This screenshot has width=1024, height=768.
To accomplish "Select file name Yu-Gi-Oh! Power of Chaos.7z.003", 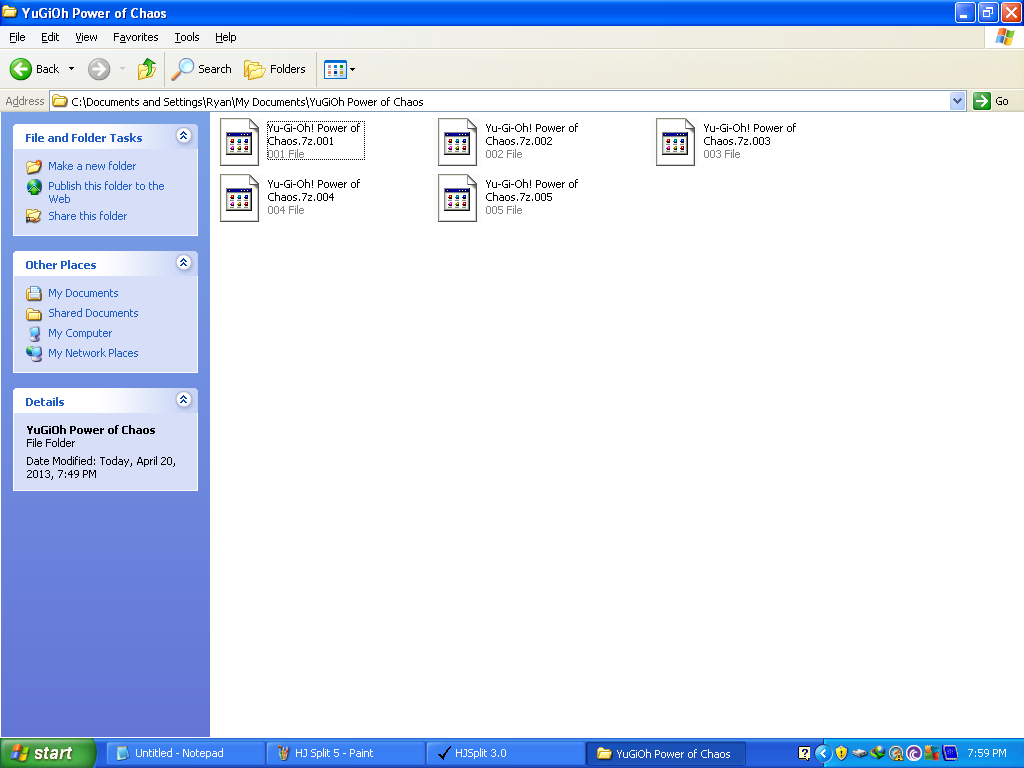I will pyautogui.click(x=750, y=135).
